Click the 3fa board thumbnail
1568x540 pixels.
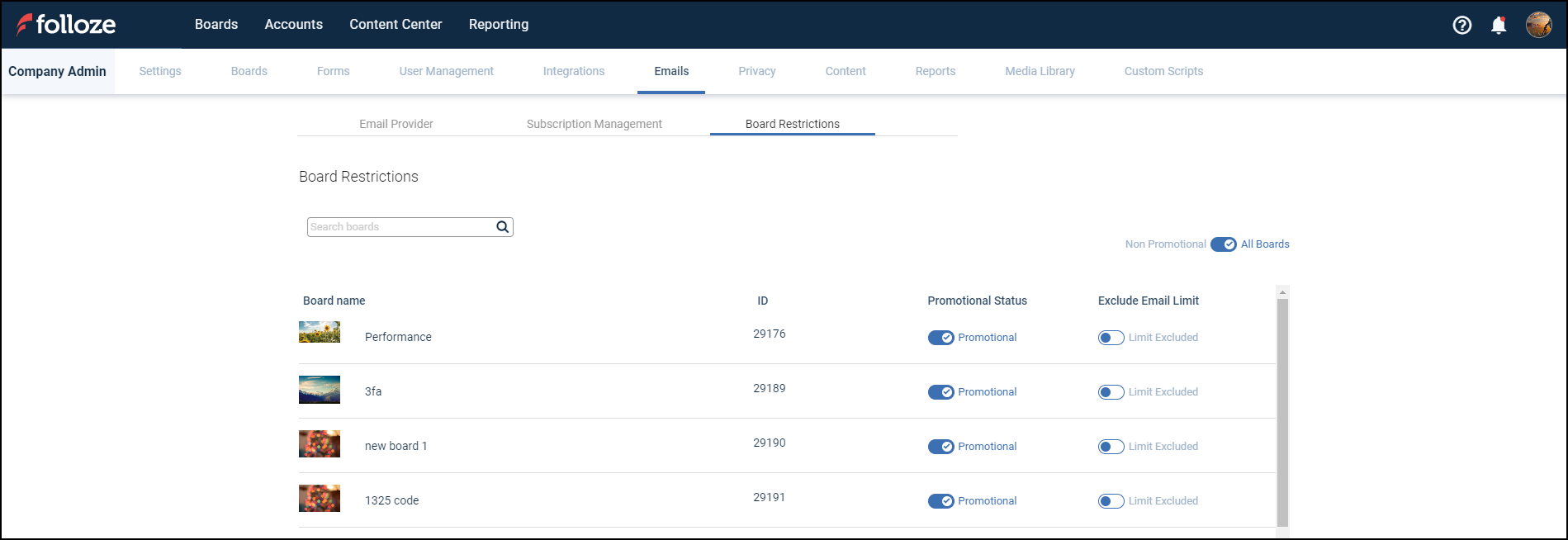pos(320,390)
